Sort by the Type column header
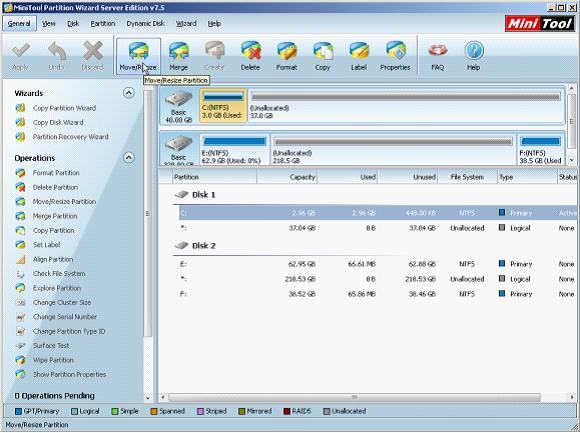Screen dimensions: 580x433 [x=527, y=177]
